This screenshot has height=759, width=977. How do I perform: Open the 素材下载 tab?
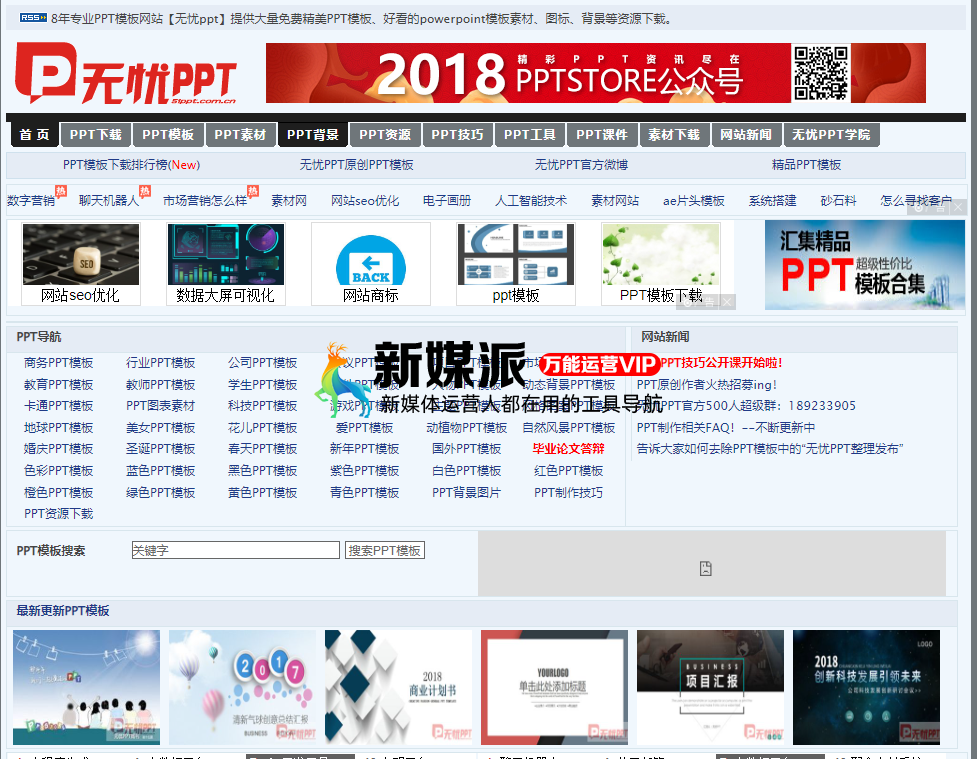[x=674, y=135]
